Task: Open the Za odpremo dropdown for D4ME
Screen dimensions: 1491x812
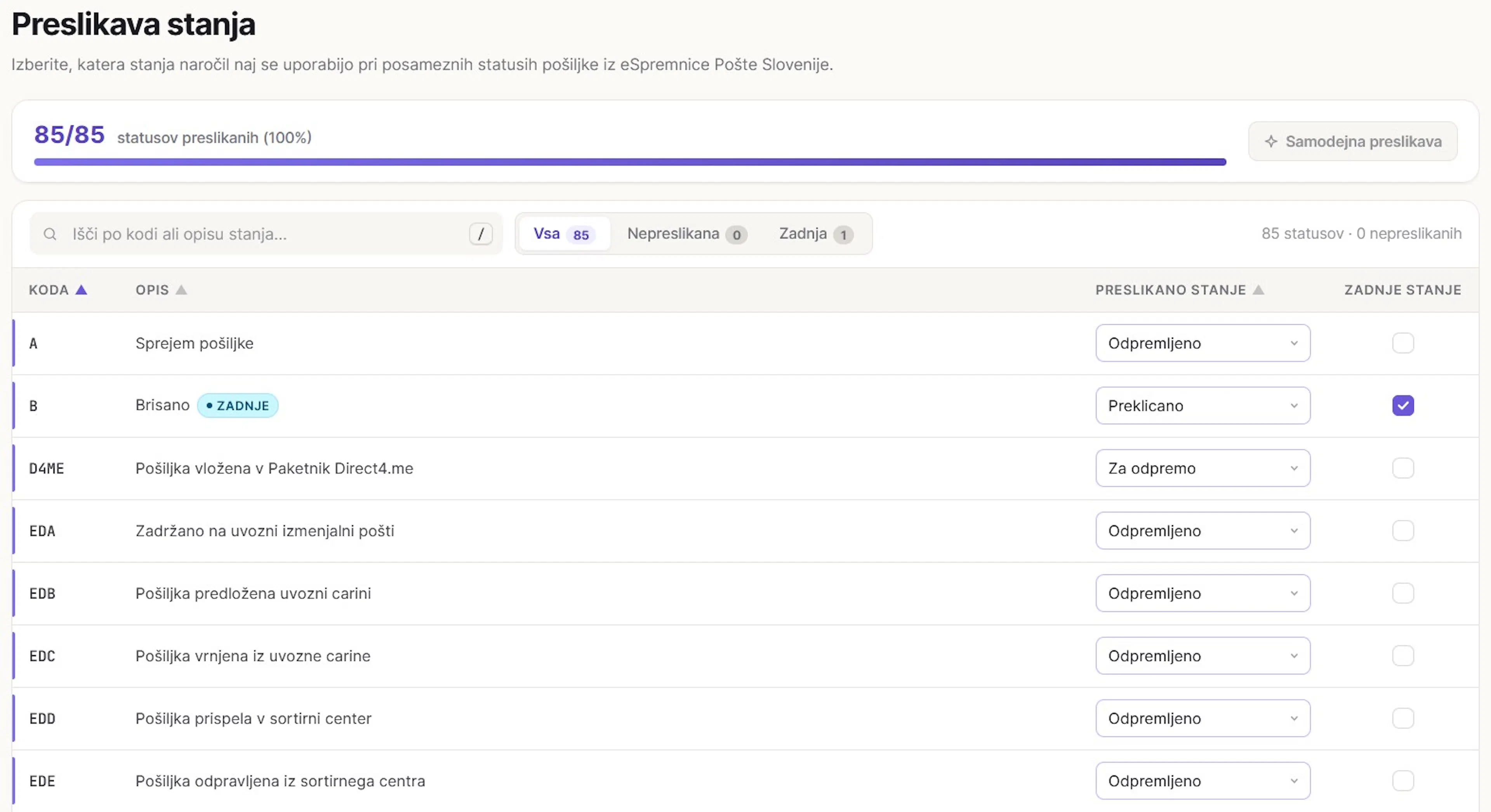Action: (x=1203, y=468)
